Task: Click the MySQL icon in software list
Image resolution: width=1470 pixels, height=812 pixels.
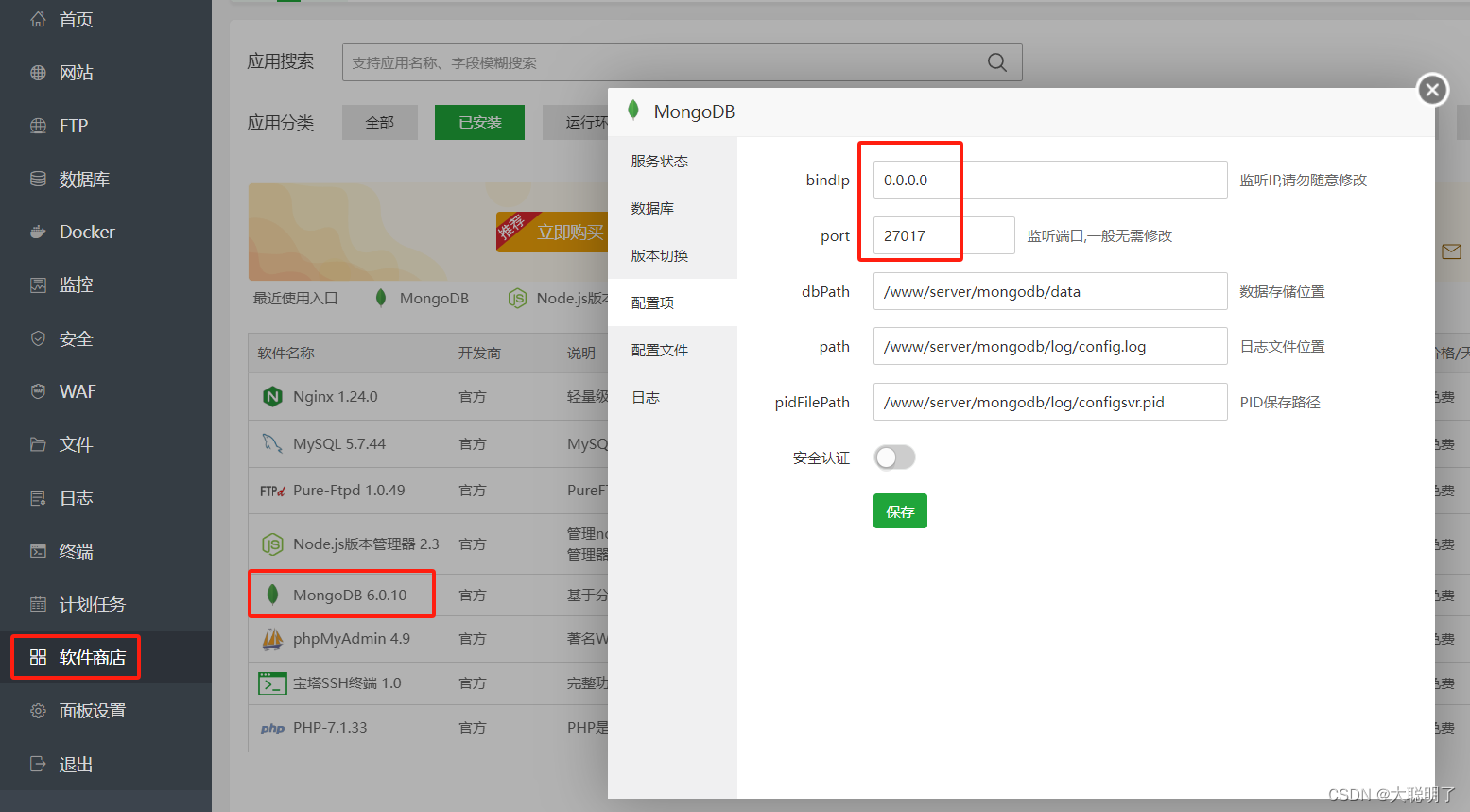Action: (x=272, y=443)
